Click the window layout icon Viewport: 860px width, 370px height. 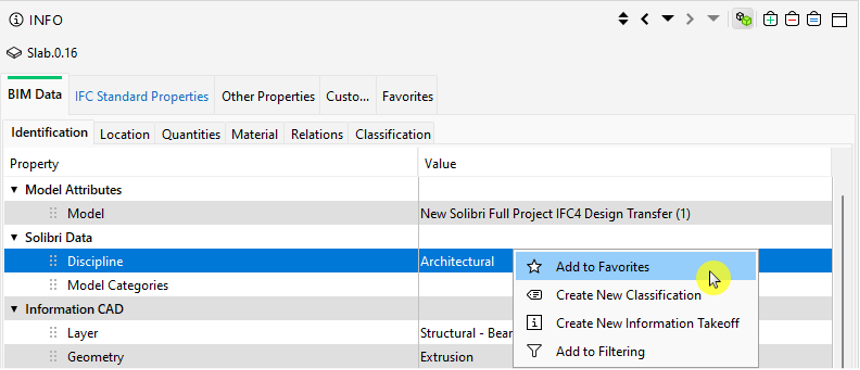840,20
